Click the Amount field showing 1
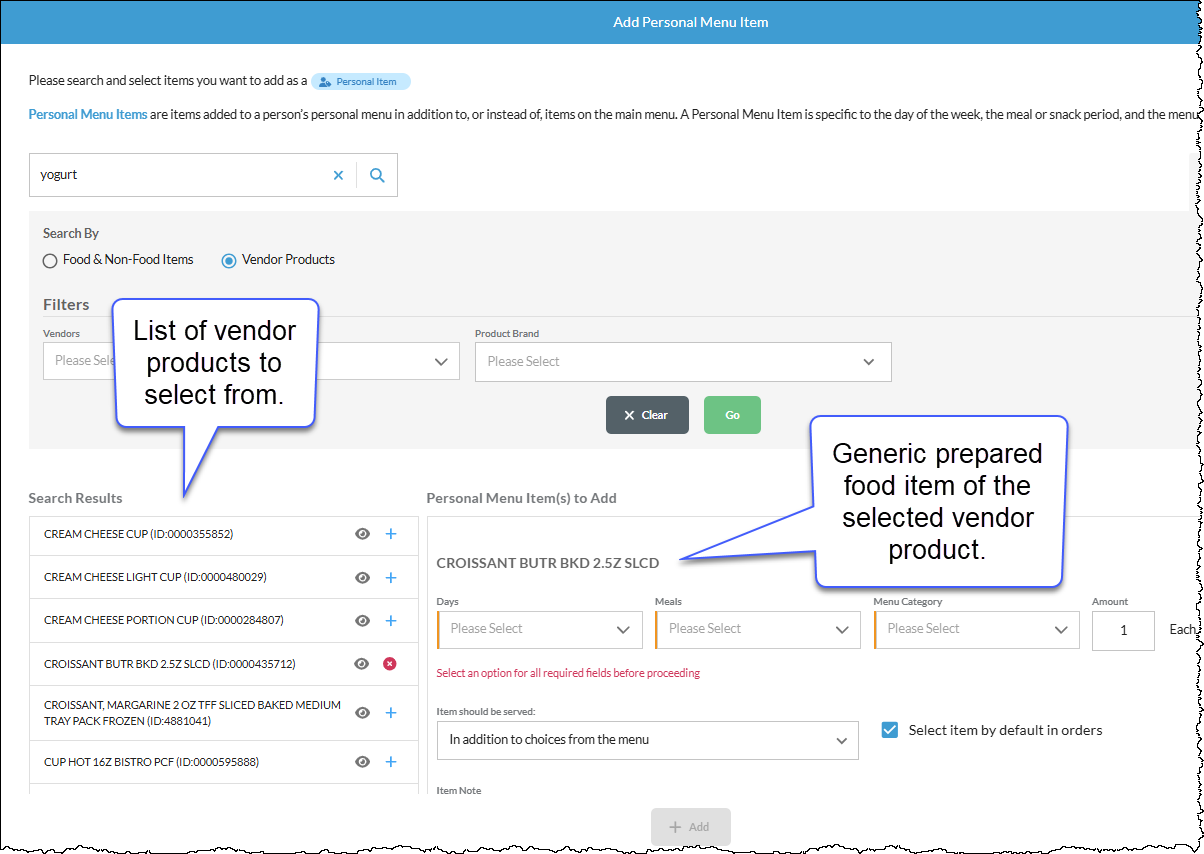This screenshot has width=1204, height=854. (x=1123, y=631)
